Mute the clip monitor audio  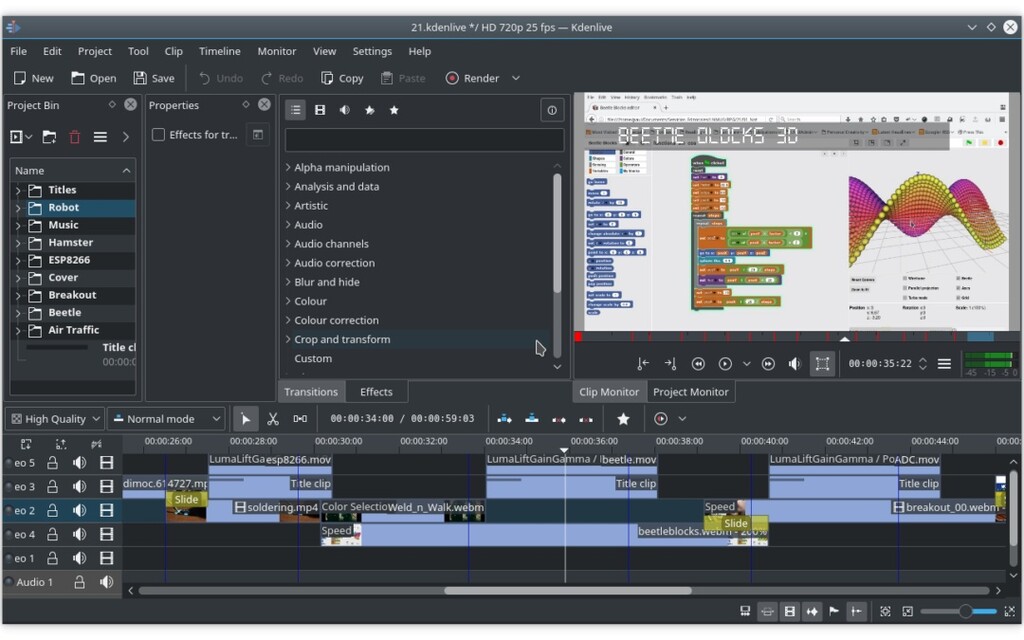(x=793, y=364)
